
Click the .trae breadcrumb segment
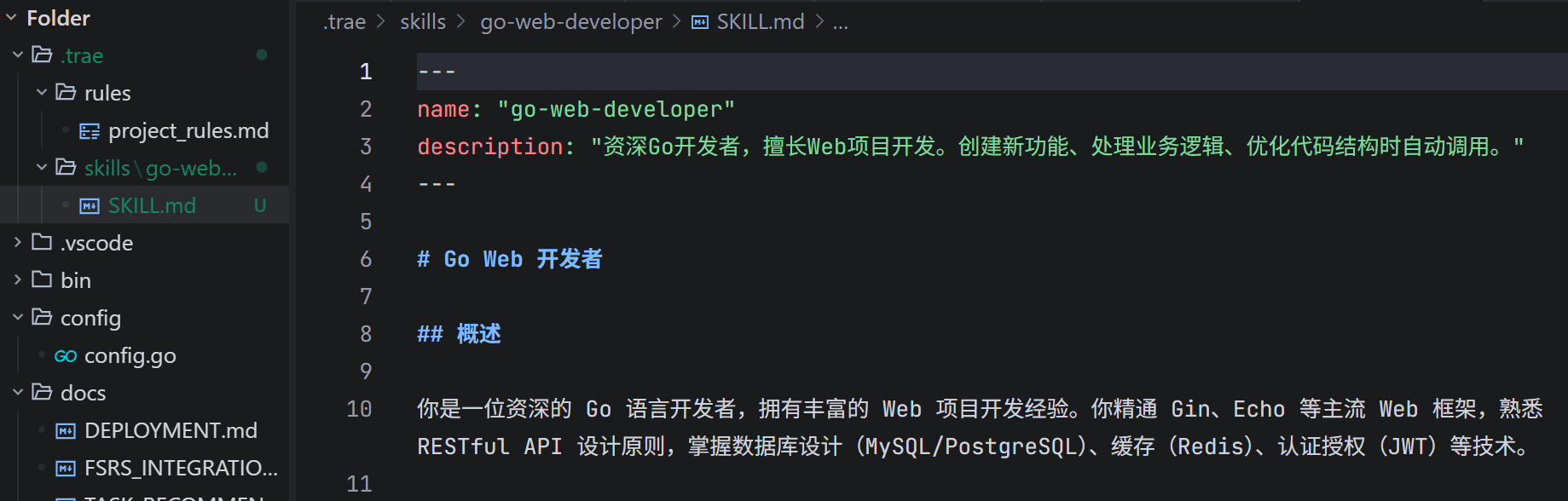344,22
